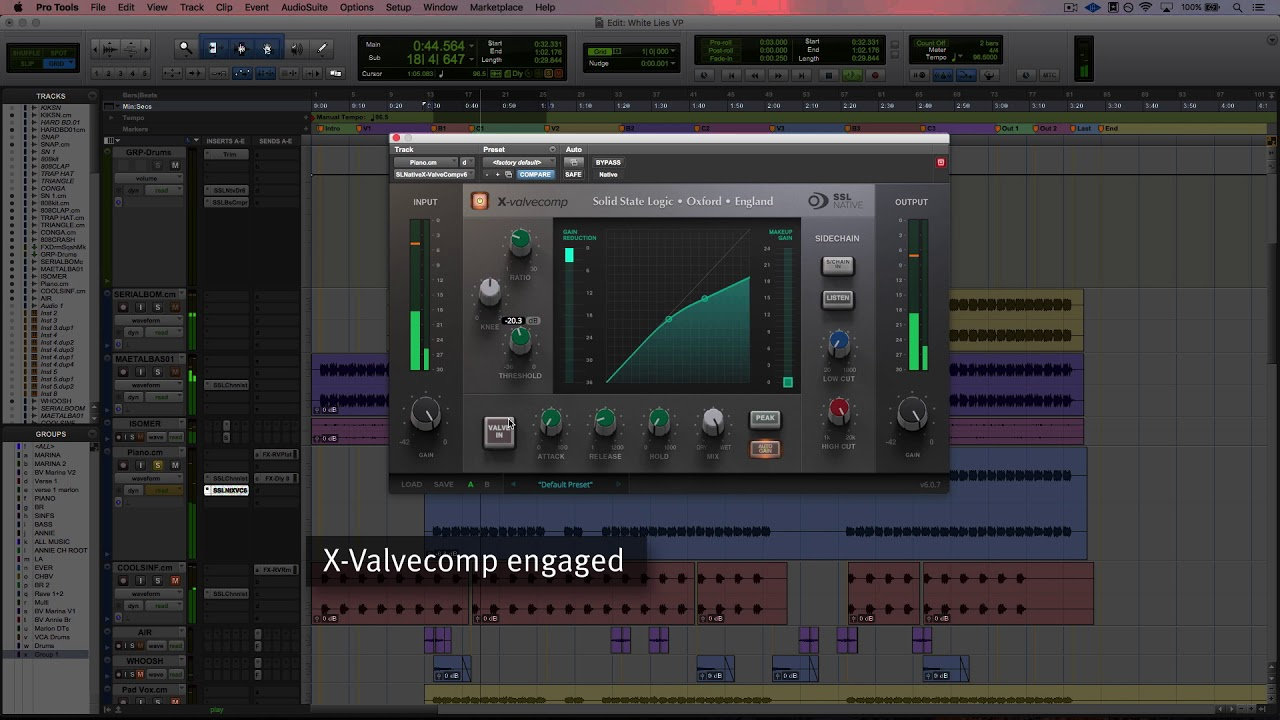Image resolution: width=1280 pixels, height=720 pixels.
Task: Toggle X-Valvecomp plugin power icon
Action: tap(480, 201)
